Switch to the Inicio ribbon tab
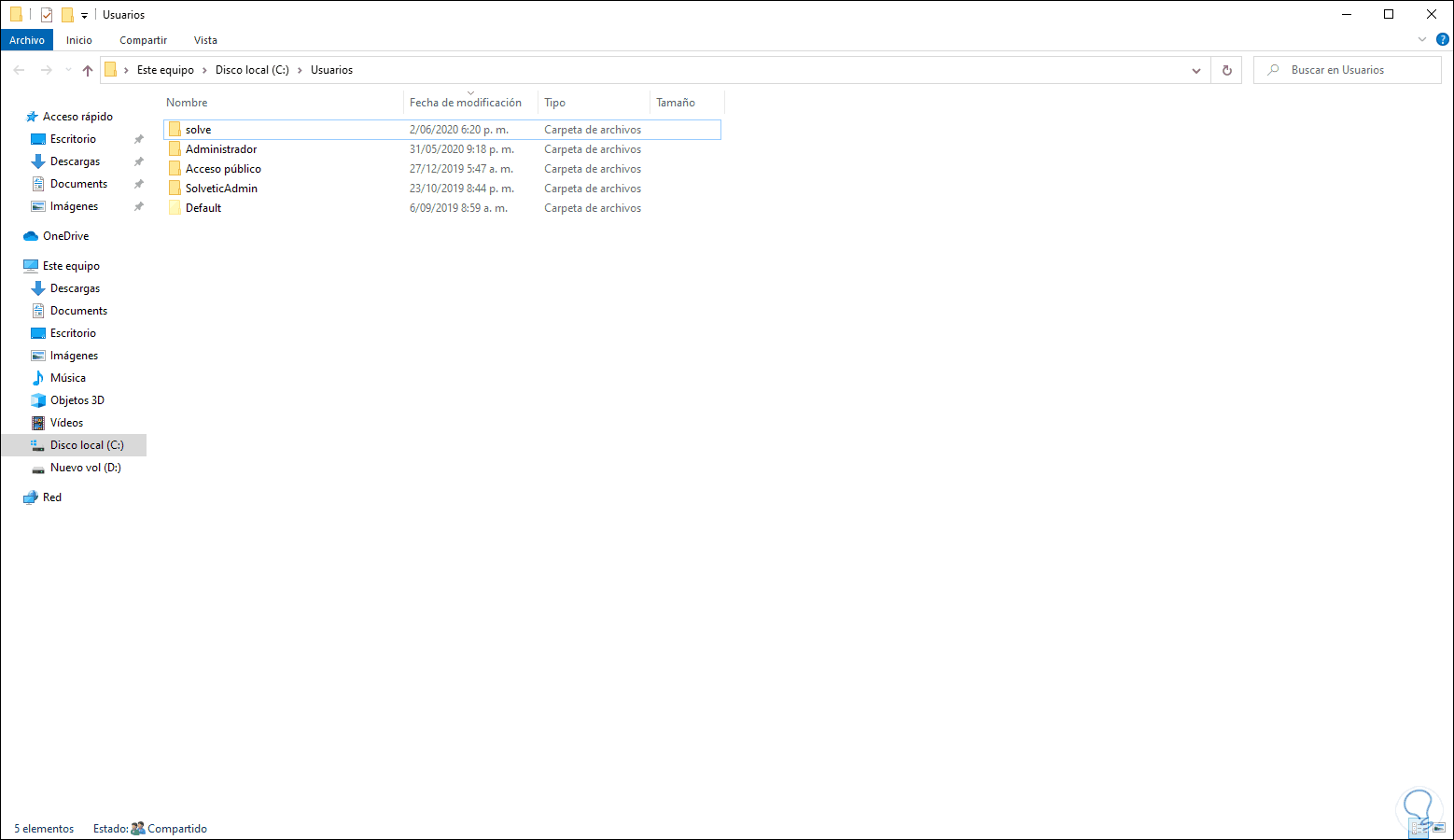 tap(79, 40)
